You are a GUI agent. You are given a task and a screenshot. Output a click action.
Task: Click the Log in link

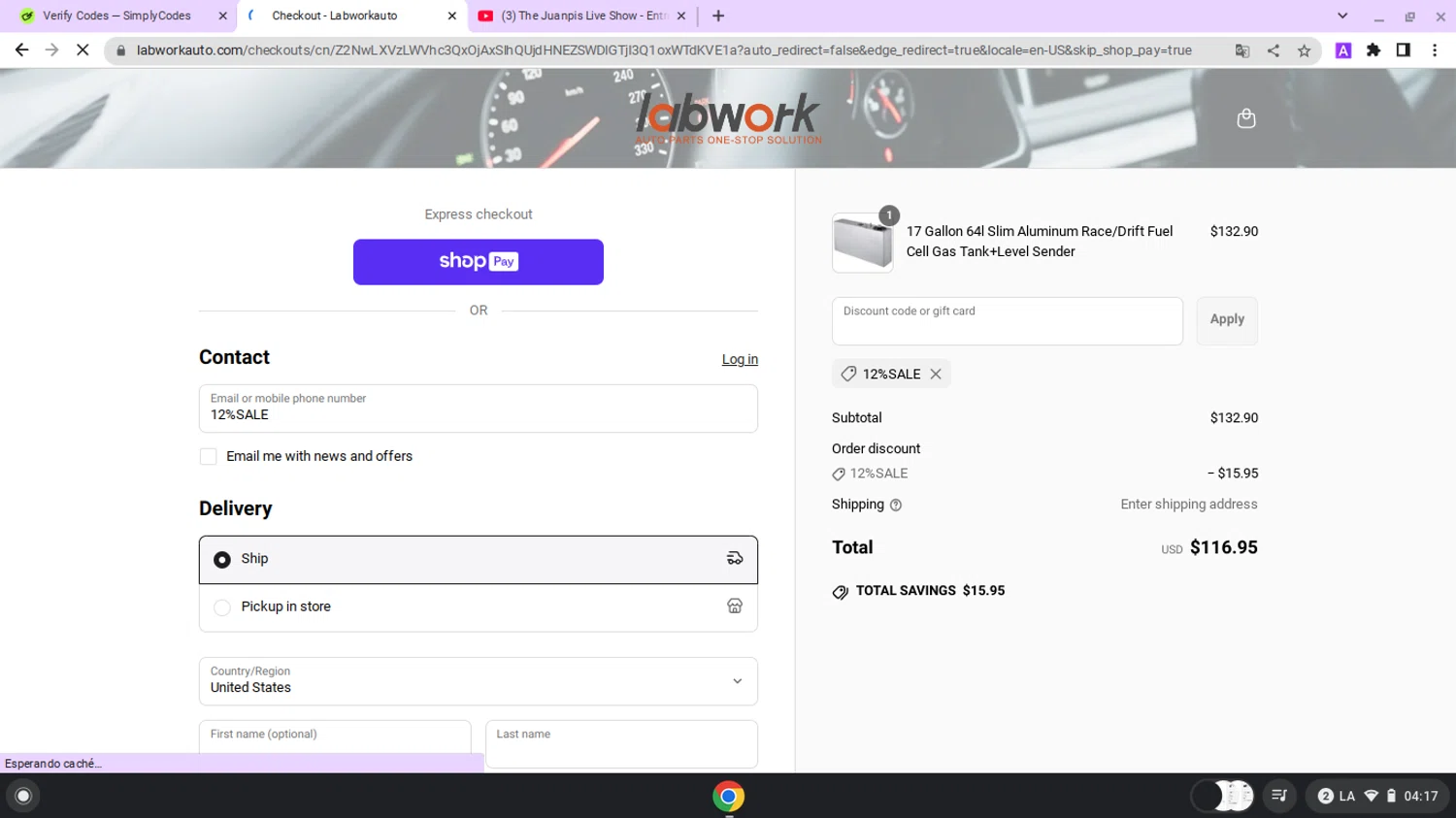pos(740,359)
